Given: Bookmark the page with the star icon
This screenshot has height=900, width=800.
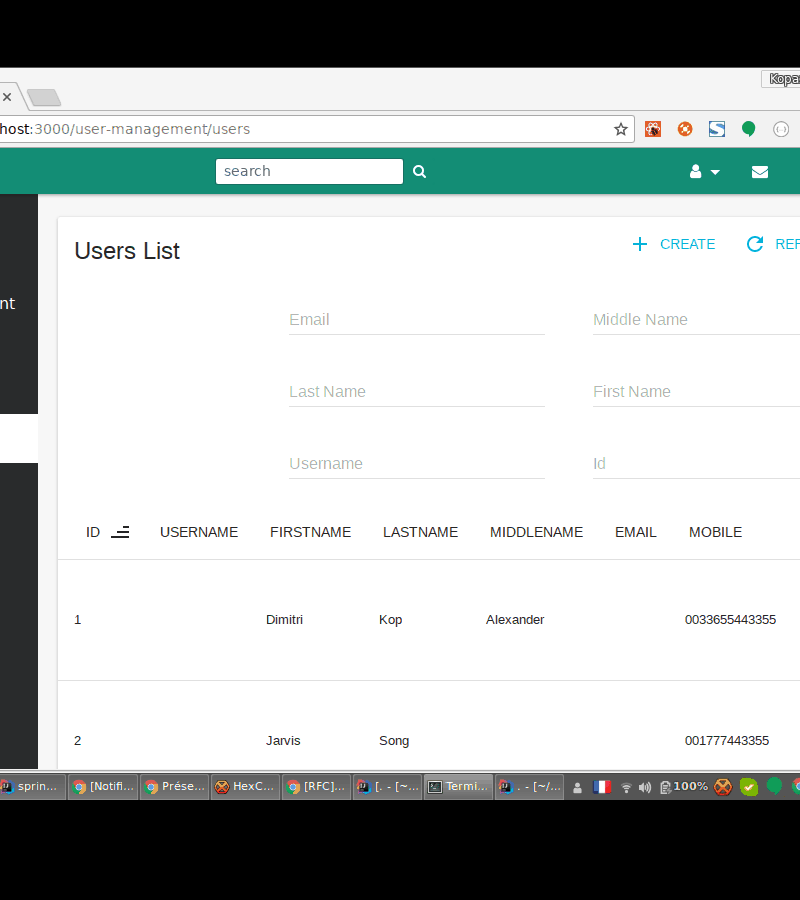Looking at the screenshot, I should [620, 129].
